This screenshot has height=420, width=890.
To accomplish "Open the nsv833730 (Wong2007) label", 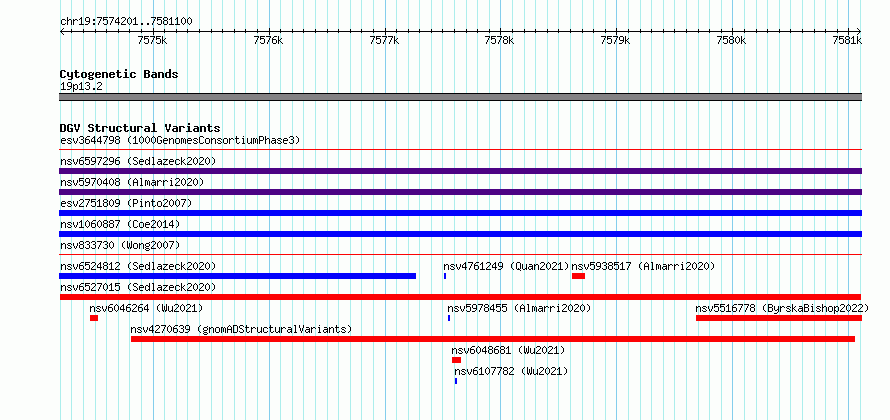I will point(120,245).
